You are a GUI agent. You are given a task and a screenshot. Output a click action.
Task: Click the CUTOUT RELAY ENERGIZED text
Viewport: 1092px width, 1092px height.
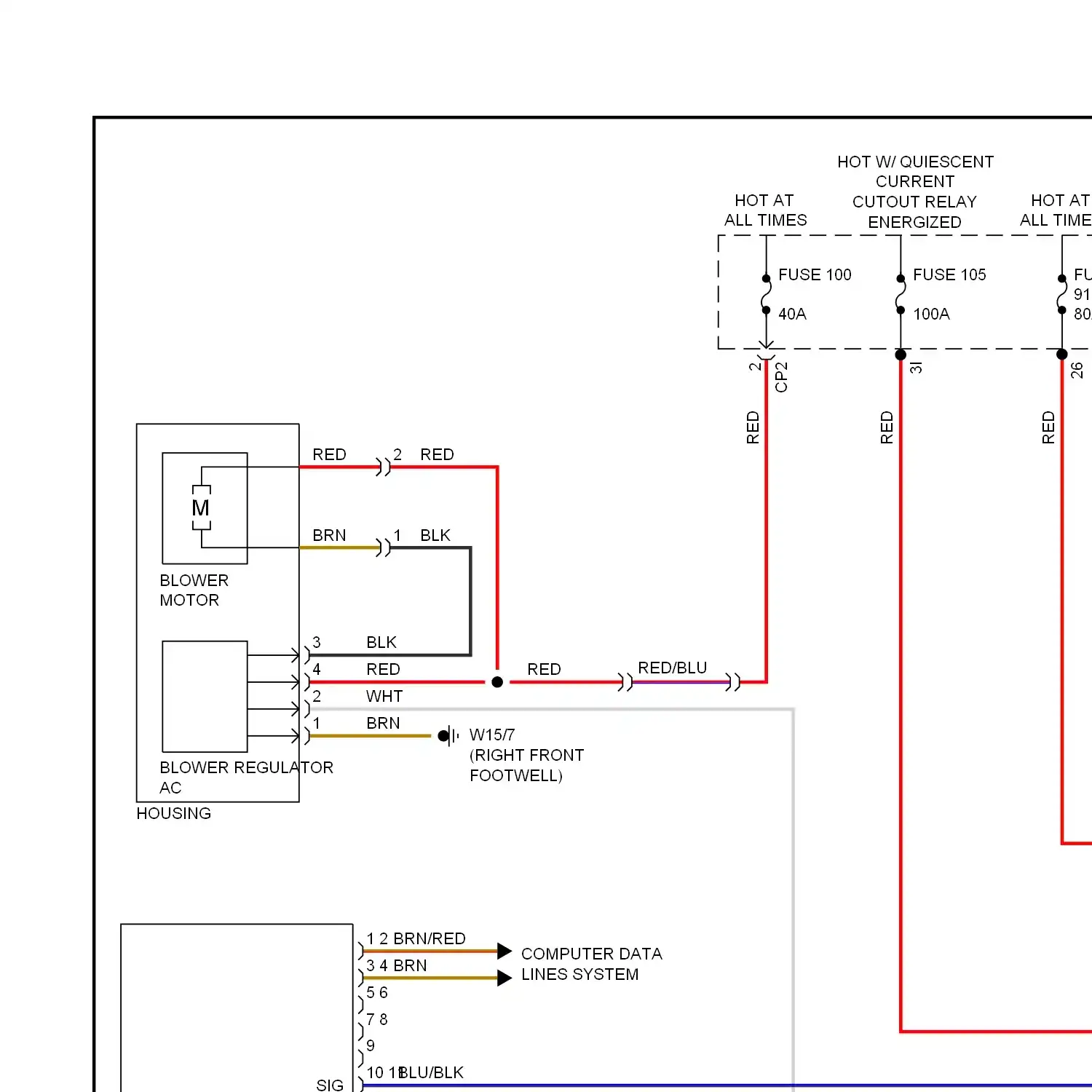coord(914,212)
